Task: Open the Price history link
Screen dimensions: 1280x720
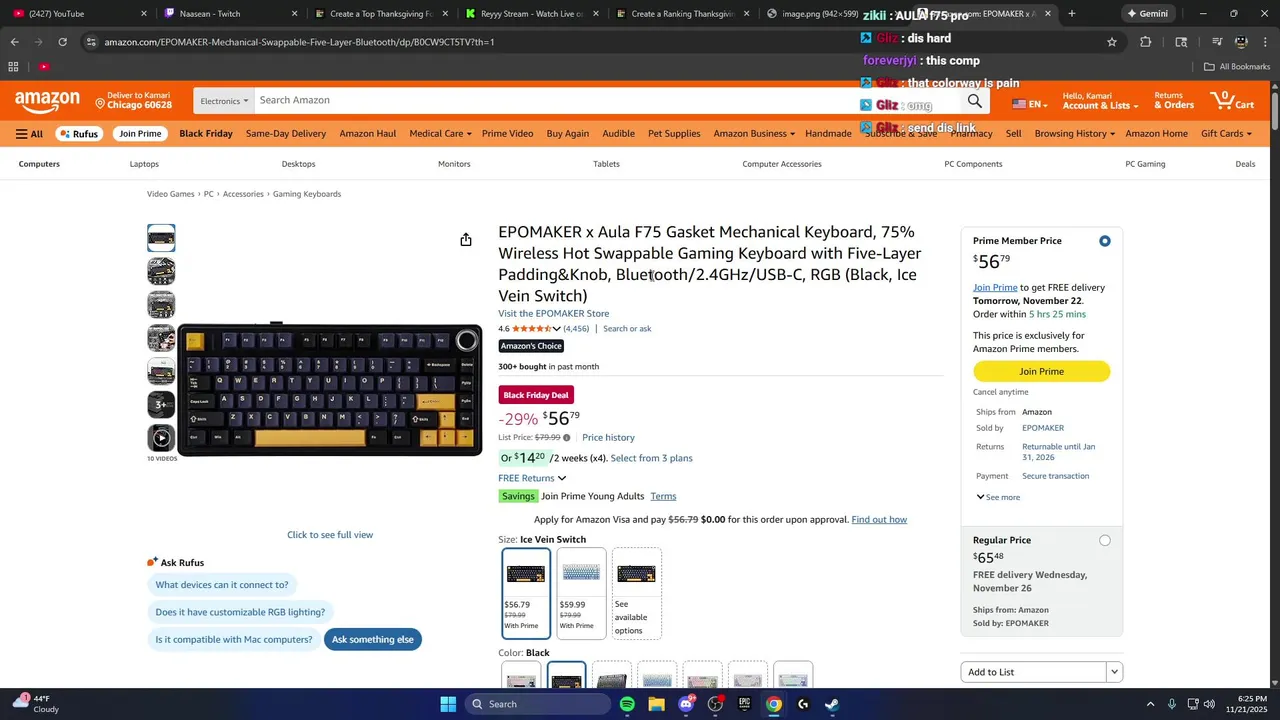Action: click(x=608, y=438)
